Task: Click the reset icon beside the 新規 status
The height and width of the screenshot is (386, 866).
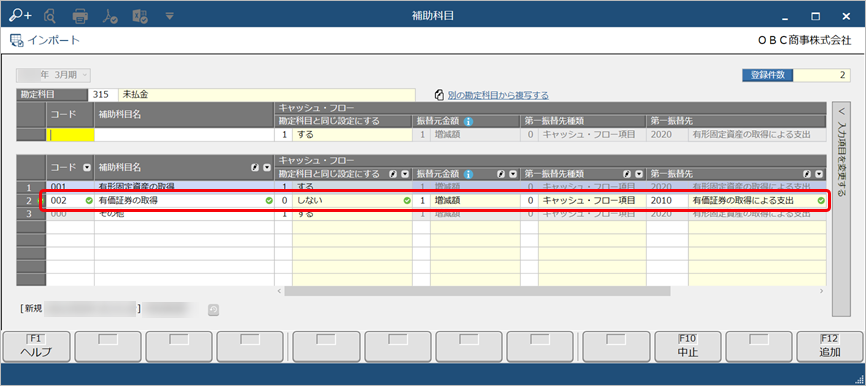Action: coord(213,310)
